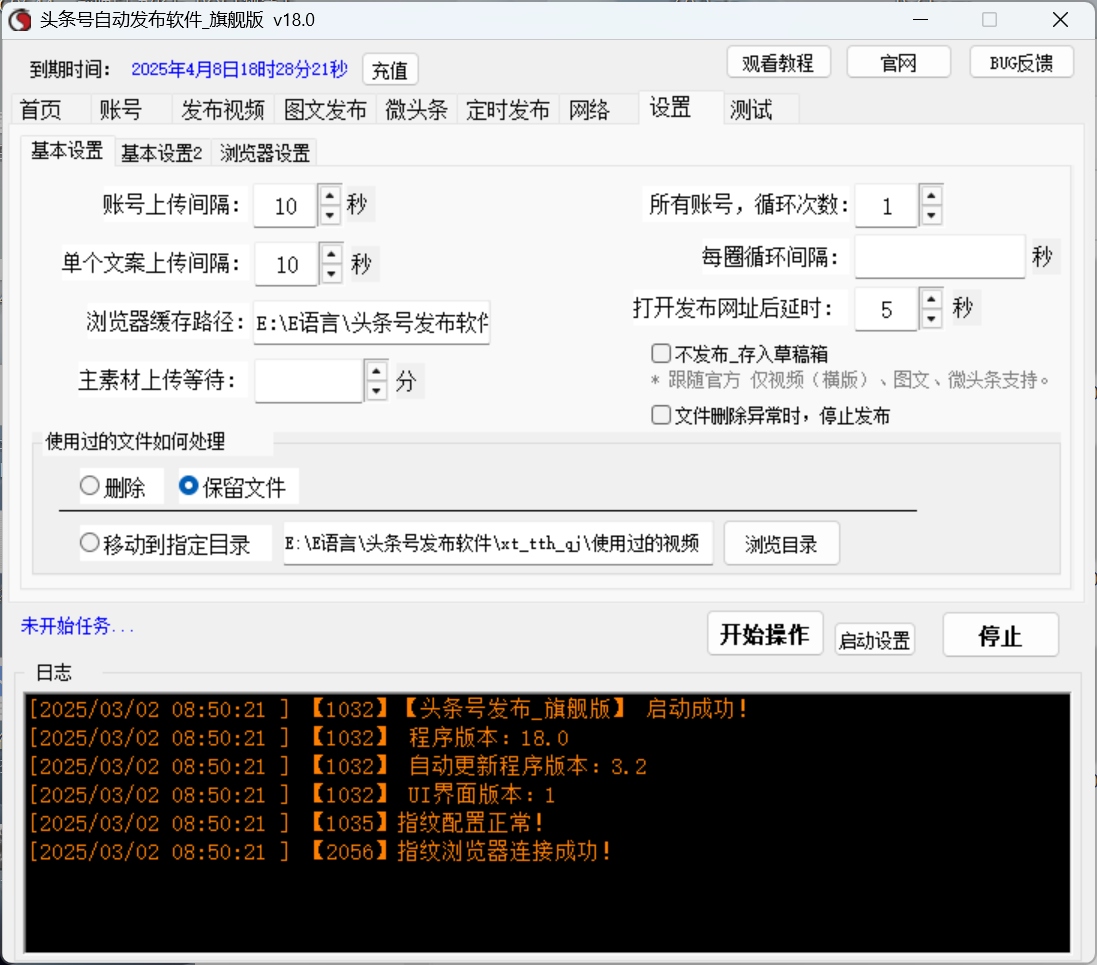Enable 不发布_存入草稿箱 checkbox
The height and width of the screenshot is (965, 1097).
coord(661,353)
